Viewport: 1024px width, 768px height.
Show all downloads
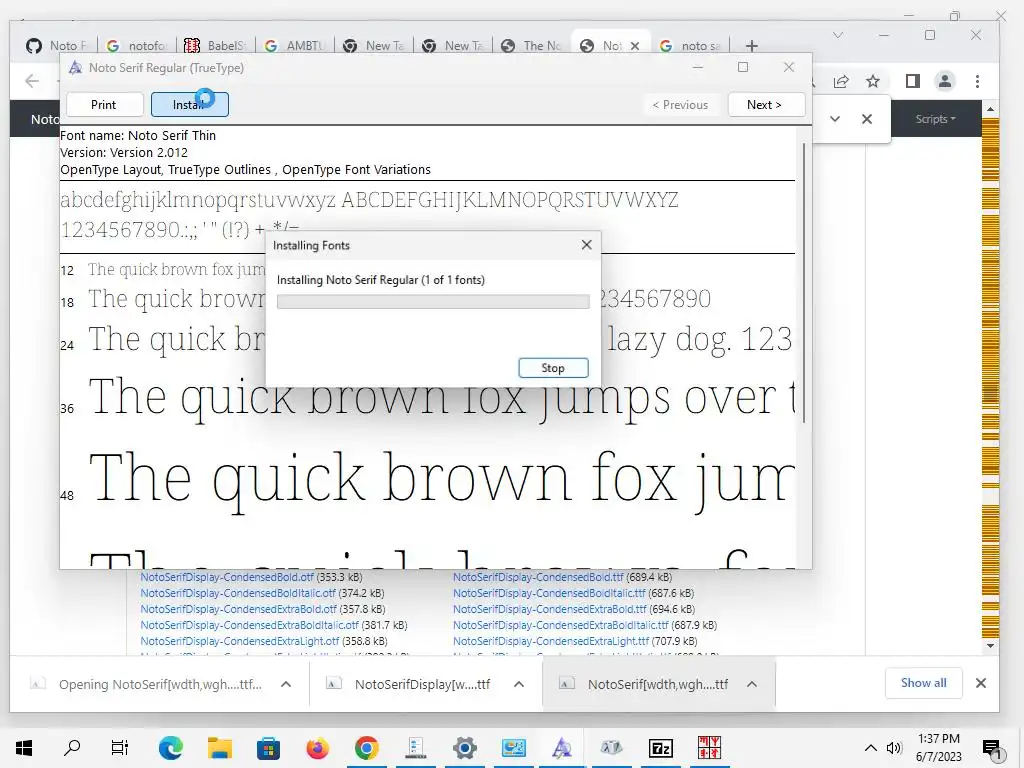point(923,683)
